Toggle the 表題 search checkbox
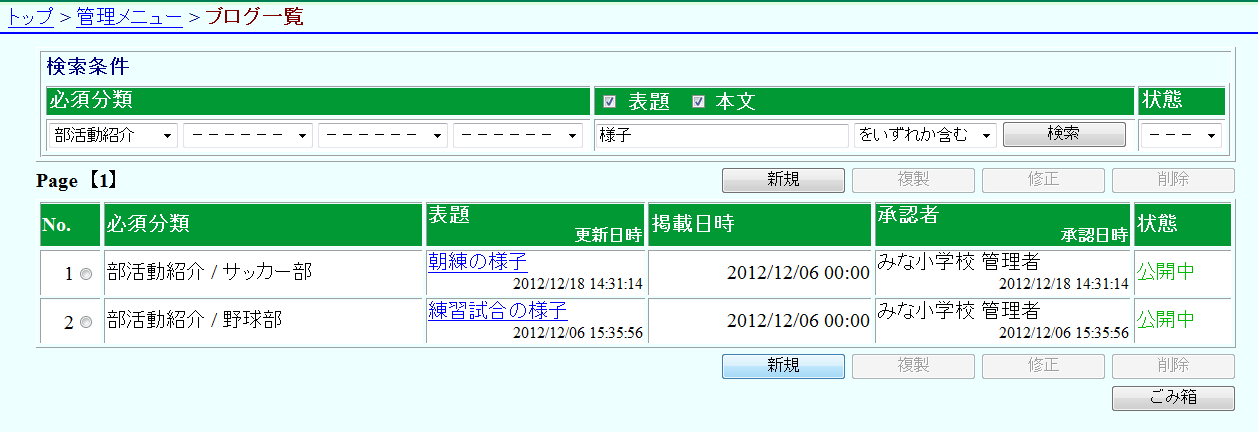Viewport: 1258px width, 432px height. click(609, 102)
